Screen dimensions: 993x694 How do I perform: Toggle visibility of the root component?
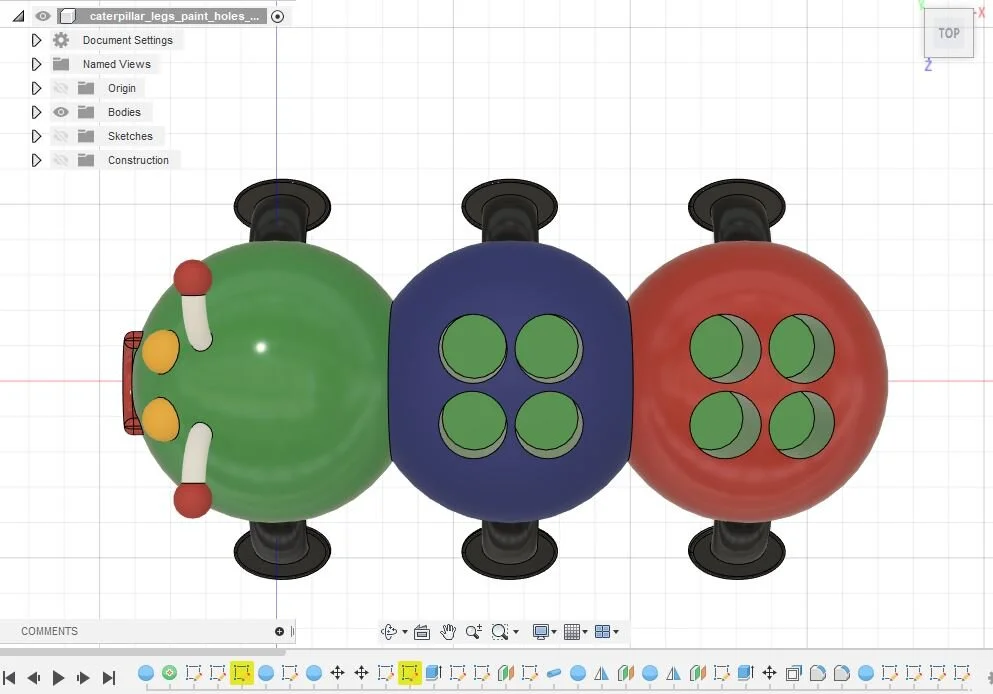pos(42,16)
